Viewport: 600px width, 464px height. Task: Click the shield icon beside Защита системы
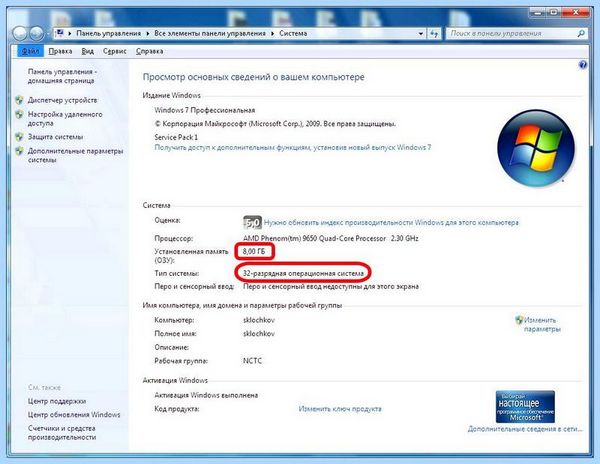(x=19, y=137)
